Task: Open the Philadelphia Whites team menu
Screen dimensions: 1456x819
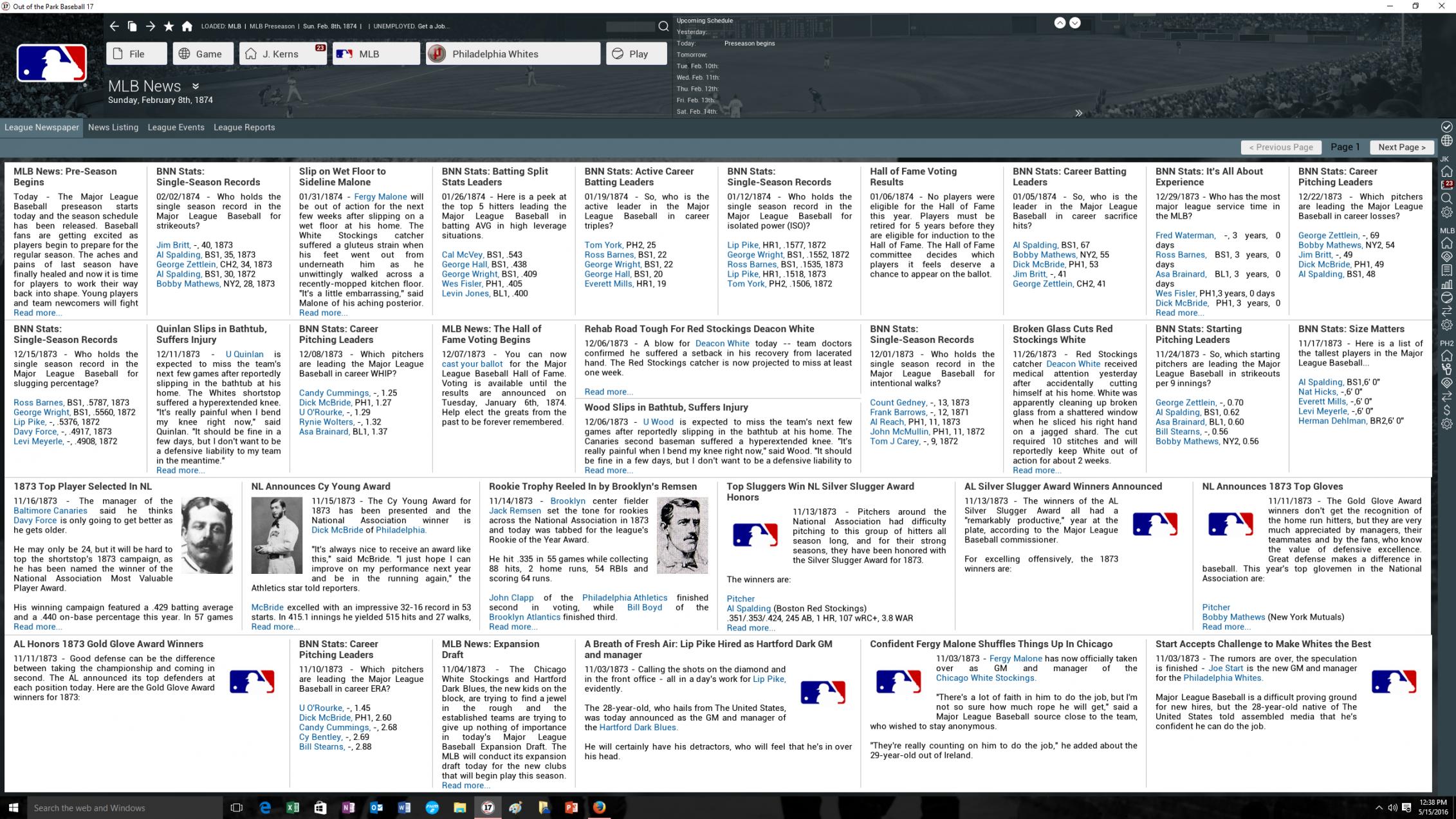Action: (513, 54)
